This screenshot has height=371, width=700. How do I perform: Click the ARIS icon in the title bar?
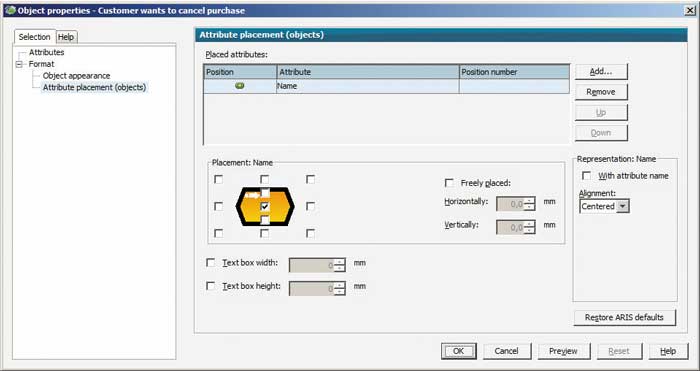10,10
